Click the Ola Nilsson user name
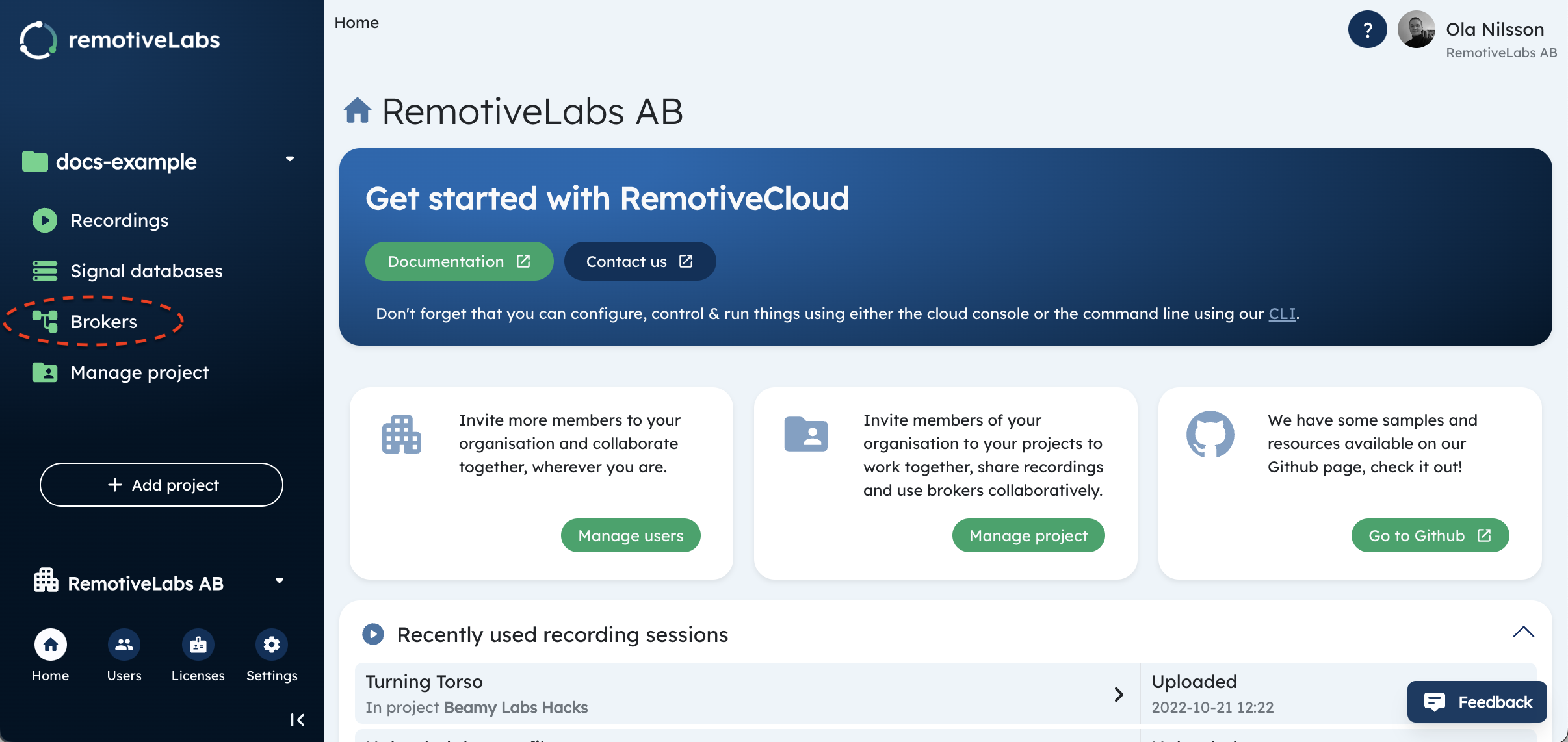The width and height of the screenshot is (1568, 742). (1495, 29)
